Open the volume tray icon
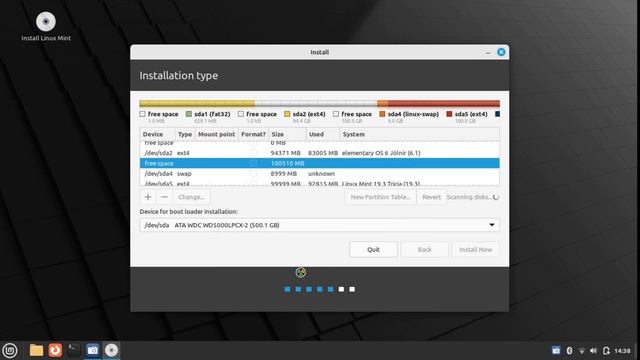 coord(593,351)
